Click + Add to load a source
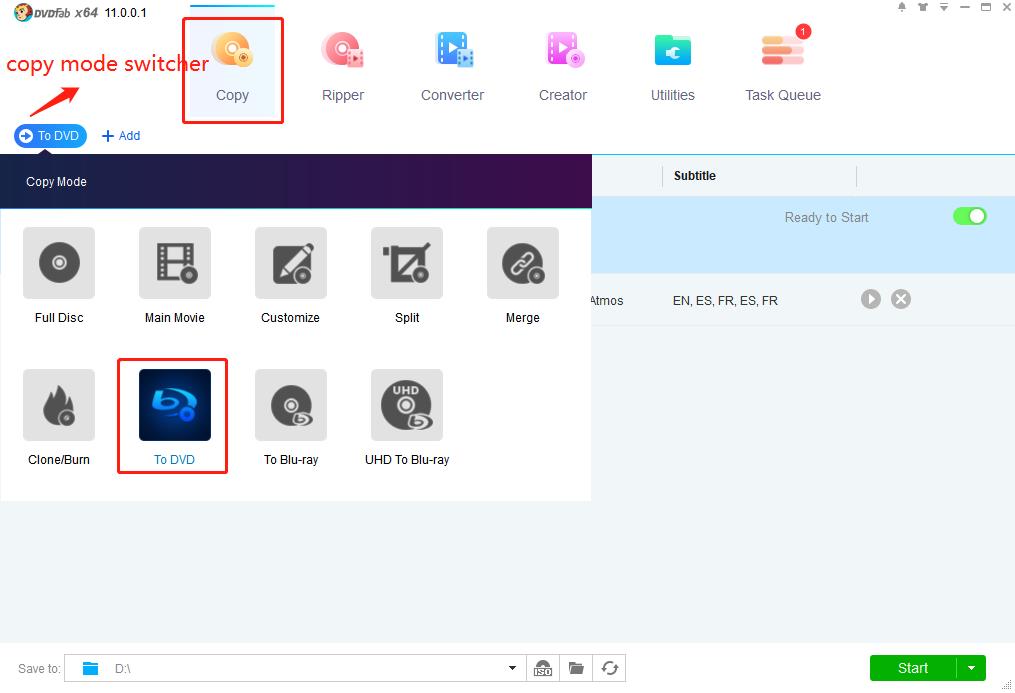The image size is (1015, 693). 121,135
